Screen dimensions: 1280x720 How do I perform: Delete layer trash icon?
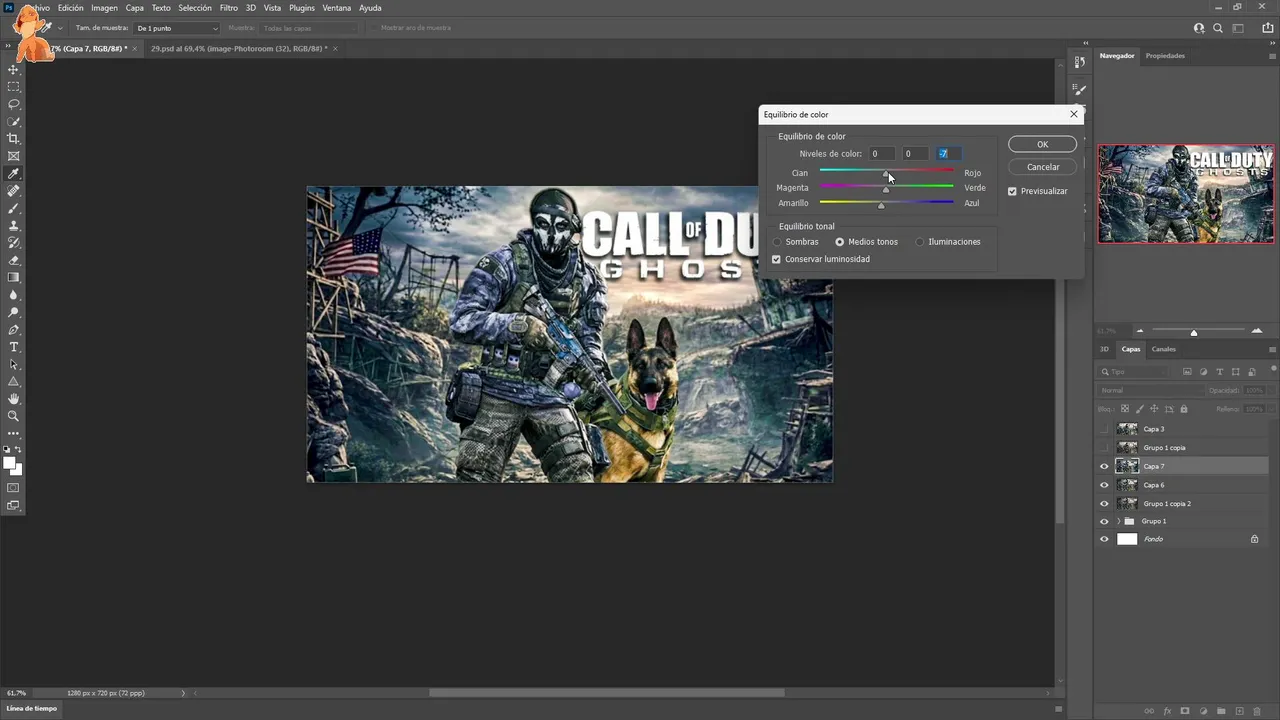[x=1257, y=711]
